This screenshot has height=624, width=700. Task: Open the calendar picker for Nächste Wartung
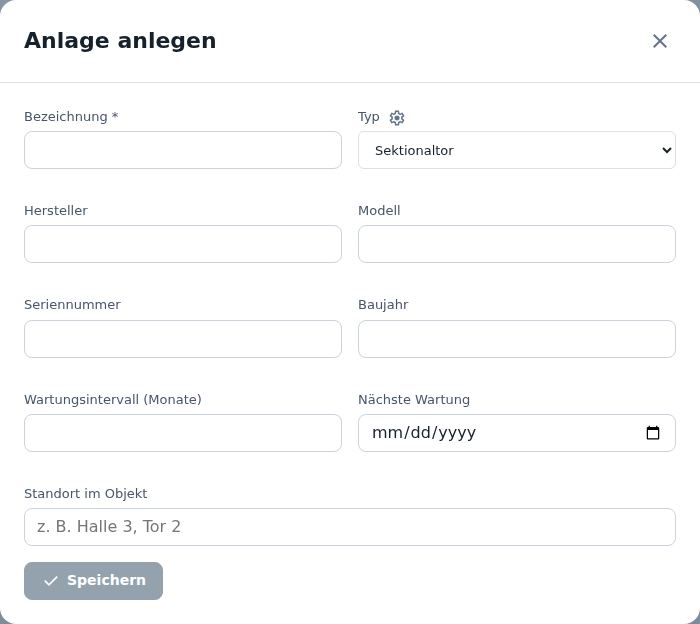coord(653,433)
